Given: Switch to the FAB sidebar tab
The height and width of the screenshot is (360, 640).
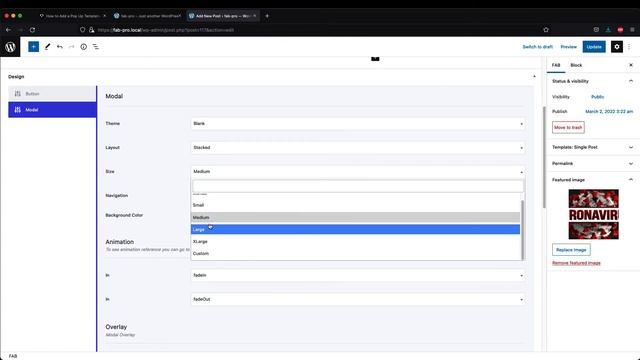Looking at the screenshot, I should click(556, 65).
